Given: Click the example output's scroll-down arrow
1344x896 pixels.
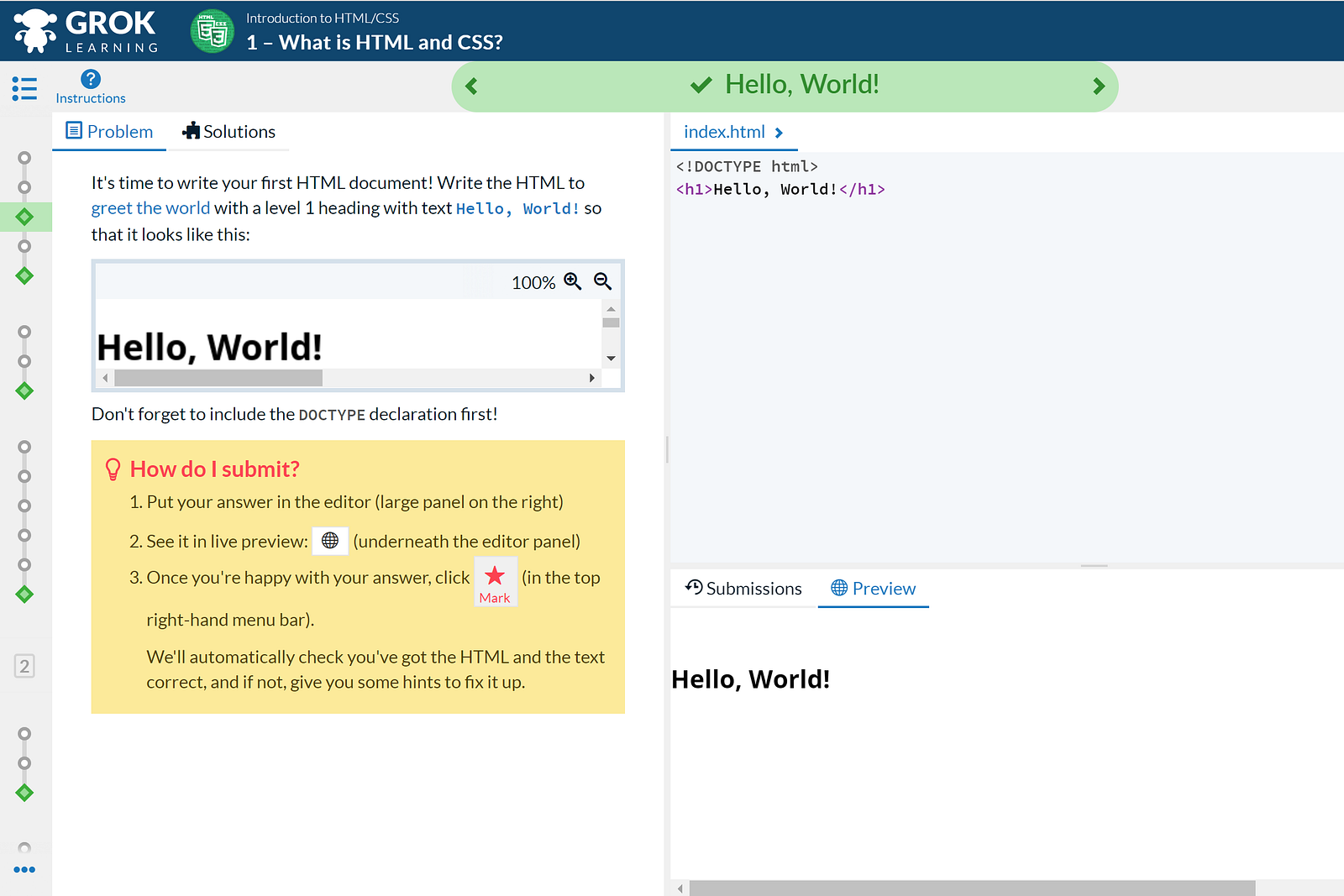Looking at the screenshot, I should point(611,359).
